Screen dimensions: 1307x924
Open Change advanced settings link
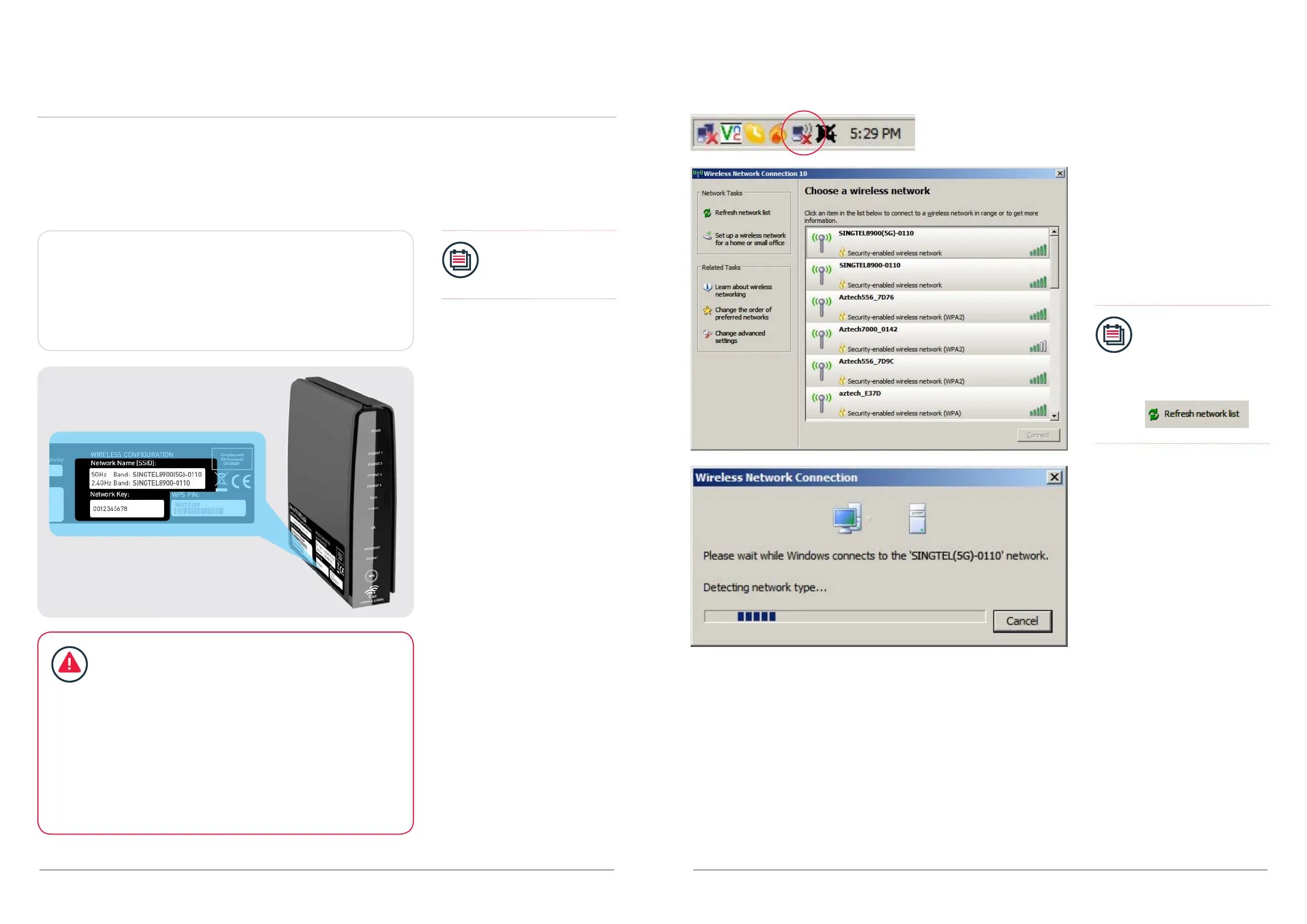coord(739,337)
